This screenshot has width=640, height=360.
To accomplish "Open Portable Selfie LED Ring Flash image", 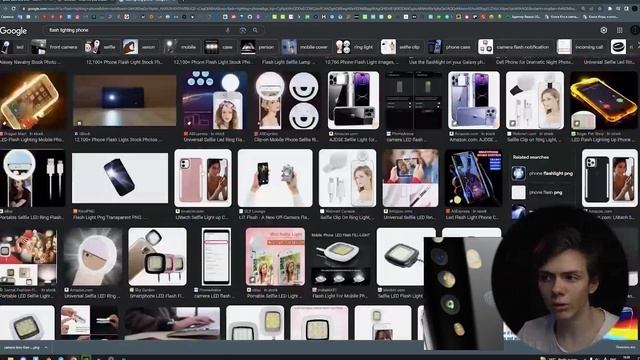I will (x=33, y=178).
